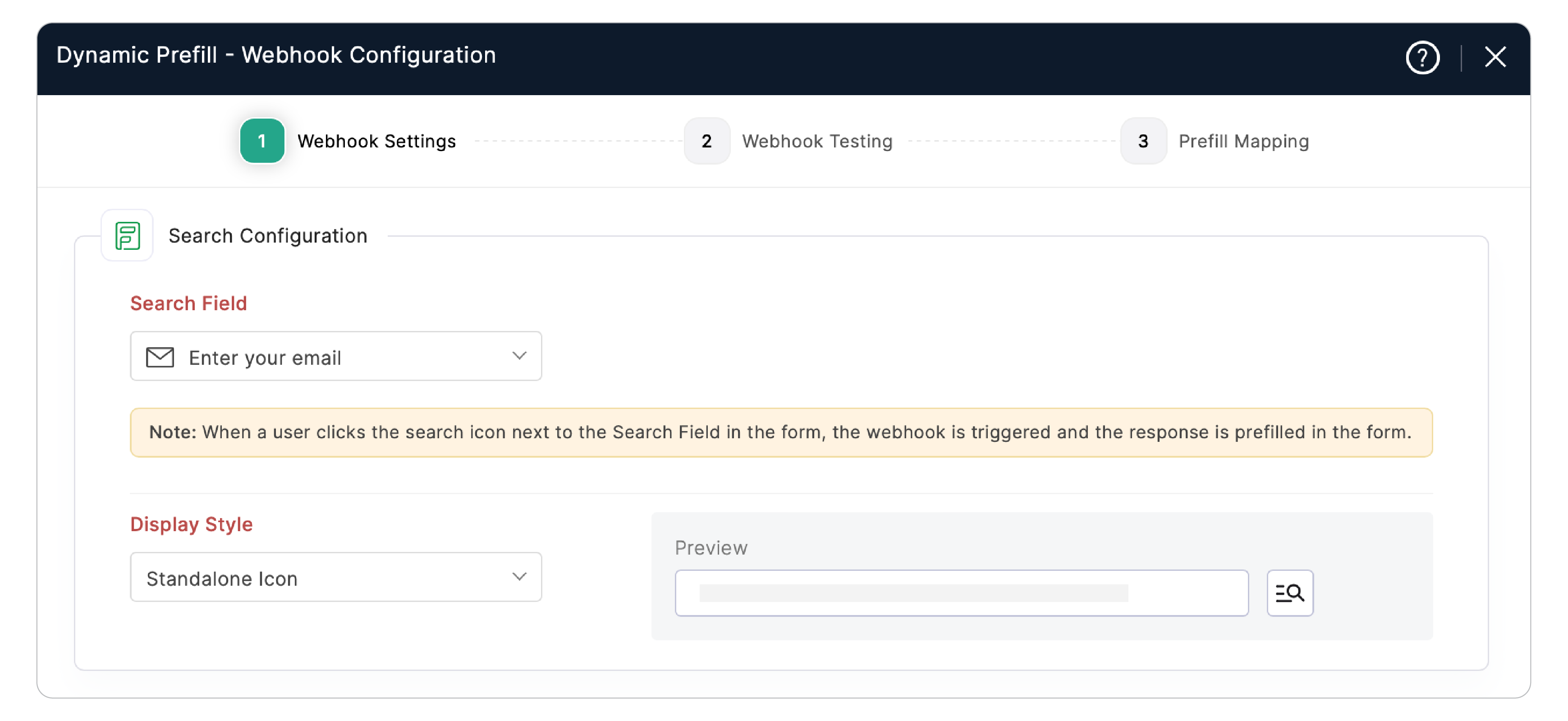Click the Search Configuration heading

pos(268,236)
